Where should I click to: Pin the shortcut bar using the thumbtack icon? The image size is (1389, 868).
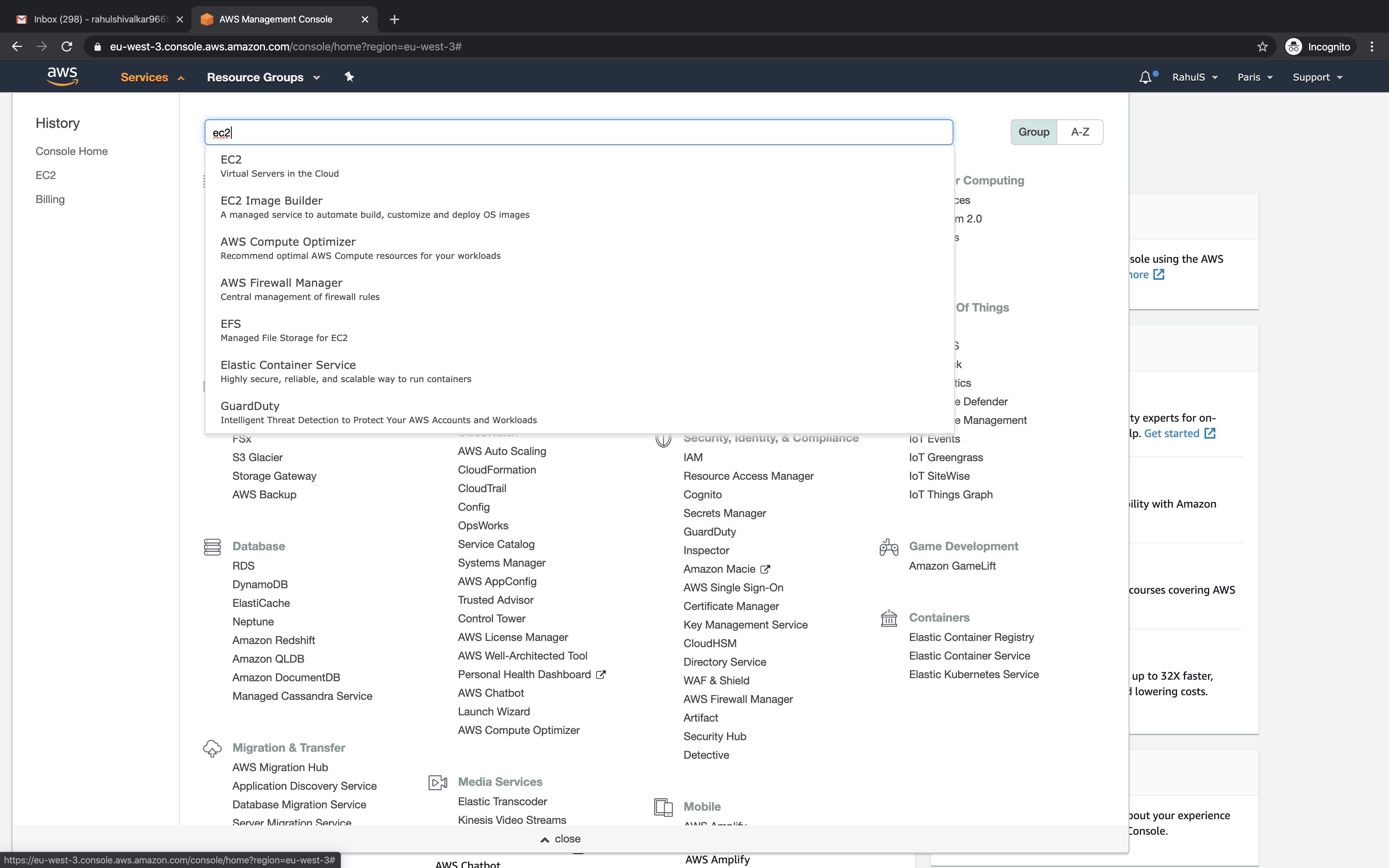349,76
